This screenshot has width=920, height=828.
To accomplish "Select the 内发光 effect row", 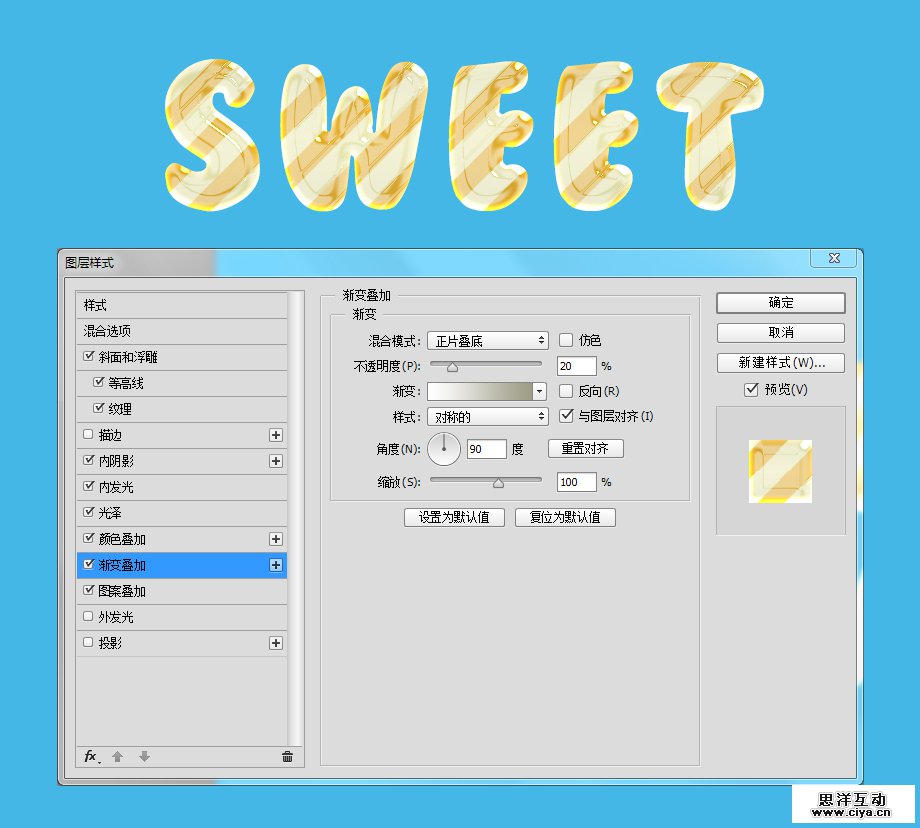I will tap(182, 487).
